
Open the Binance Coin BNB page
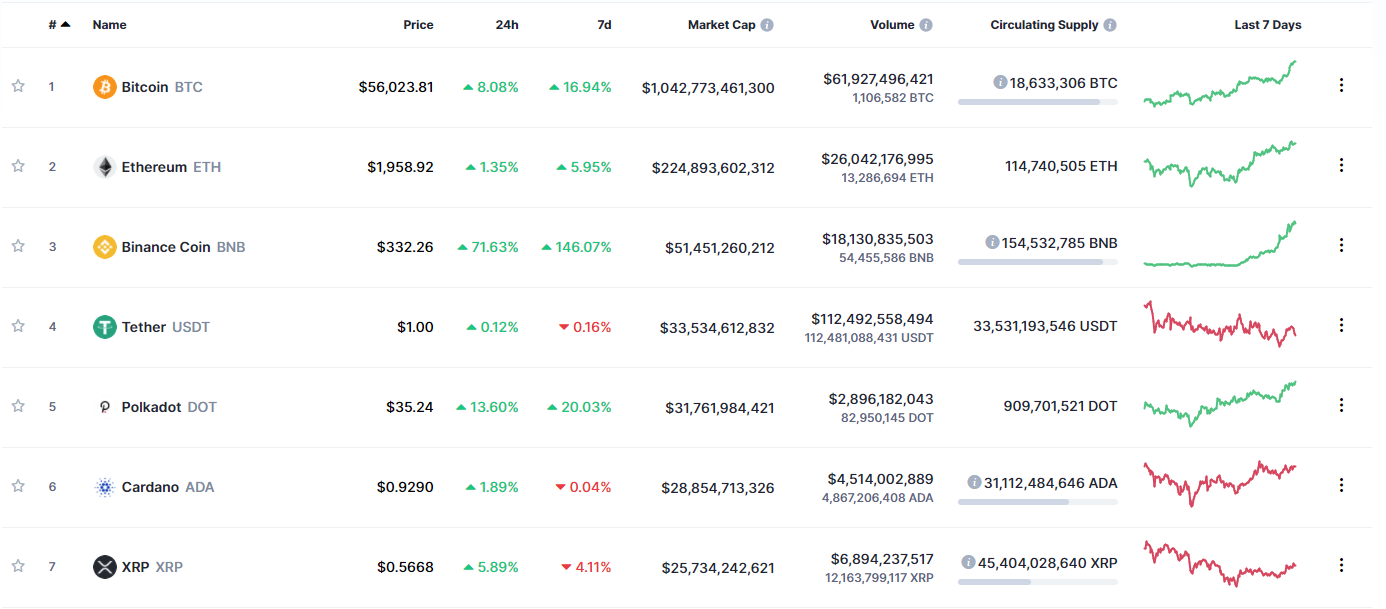tap(183, 247)
